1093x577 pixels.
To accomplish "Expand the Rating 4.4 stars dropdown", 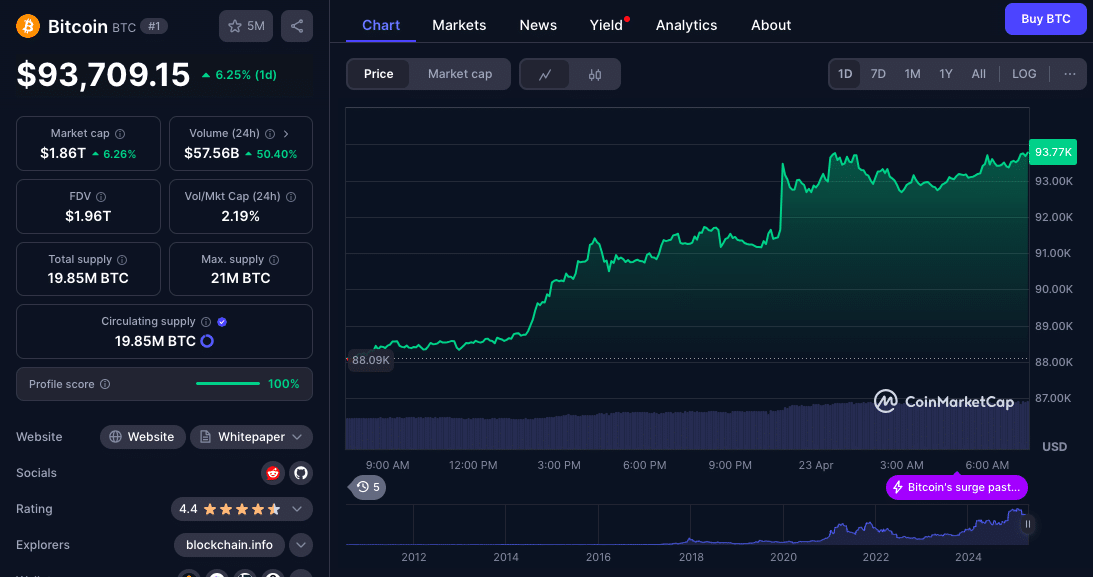I will point(297,509).
